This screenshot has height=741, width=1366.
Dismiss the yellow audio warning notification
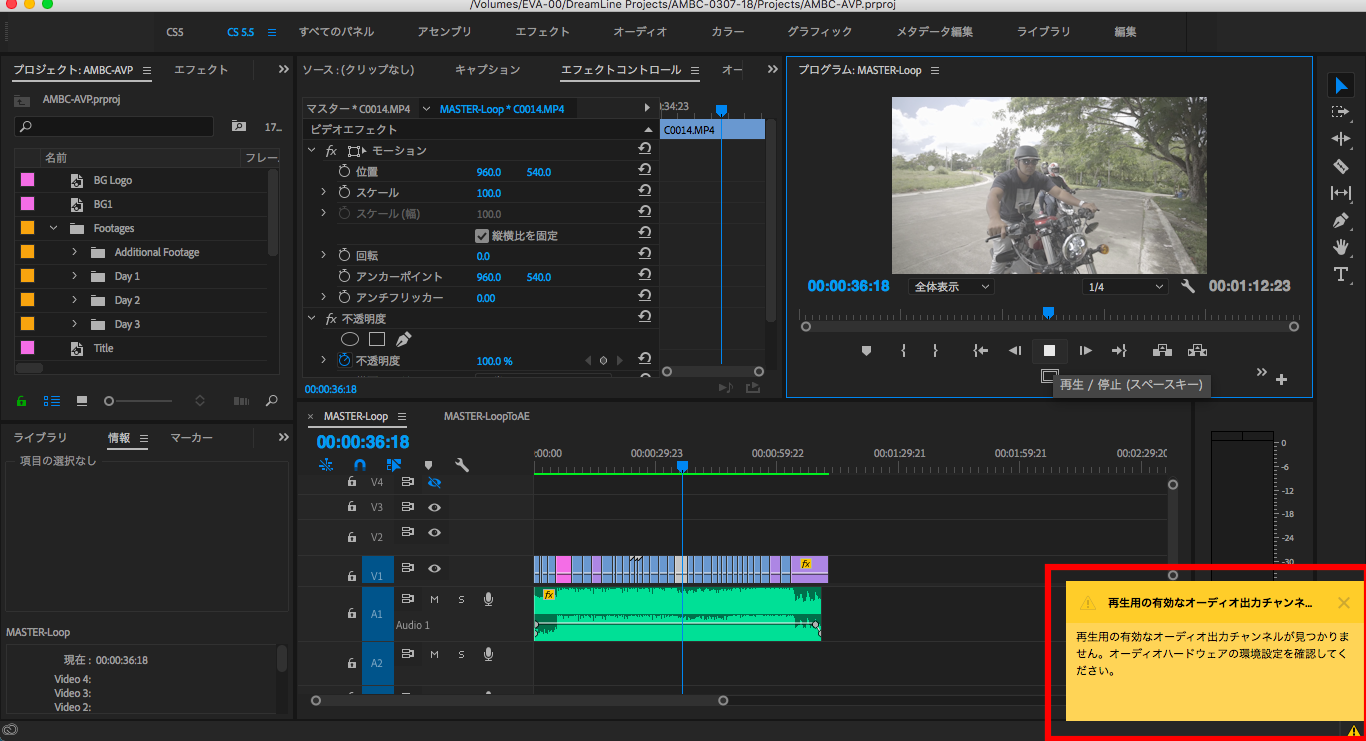point(1343,603)
